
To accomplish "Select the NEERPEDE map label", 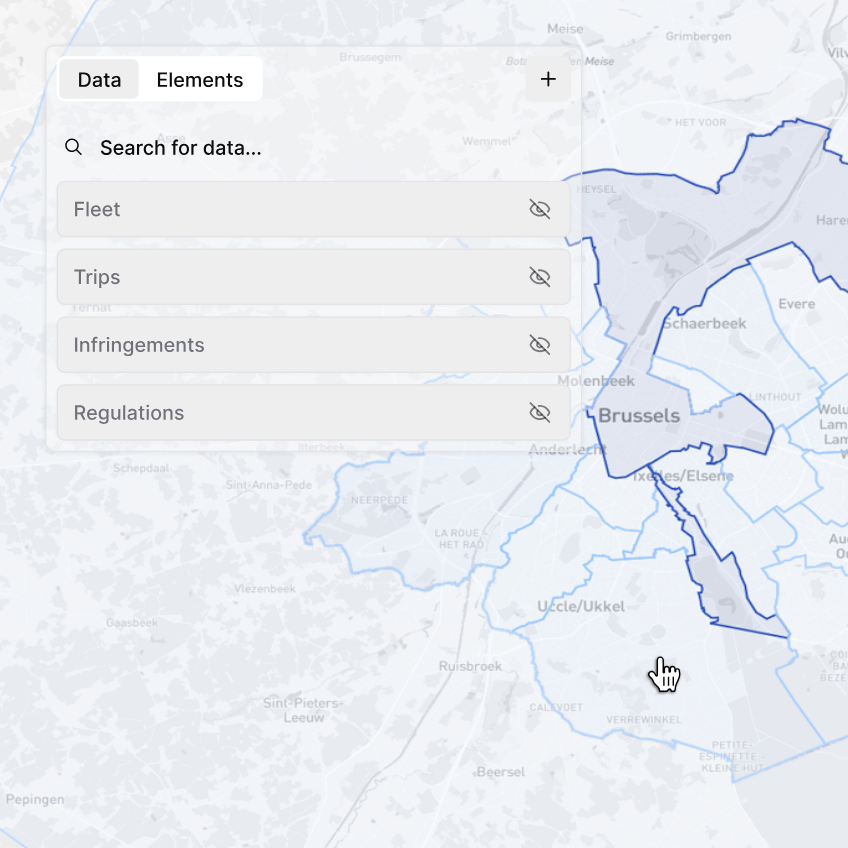I will click(x=379, y=500).
